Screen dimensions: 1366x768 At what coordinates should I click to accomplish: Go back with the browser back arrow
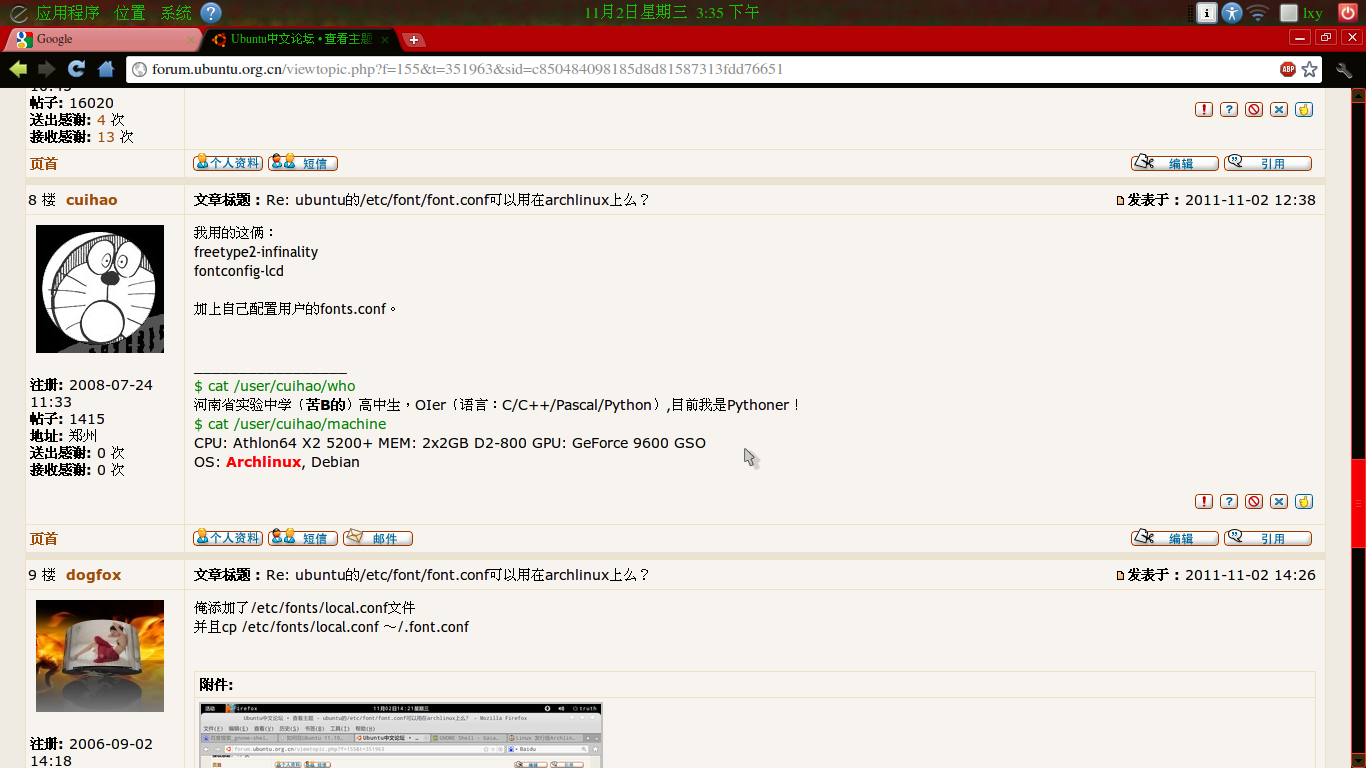(18, 69)
